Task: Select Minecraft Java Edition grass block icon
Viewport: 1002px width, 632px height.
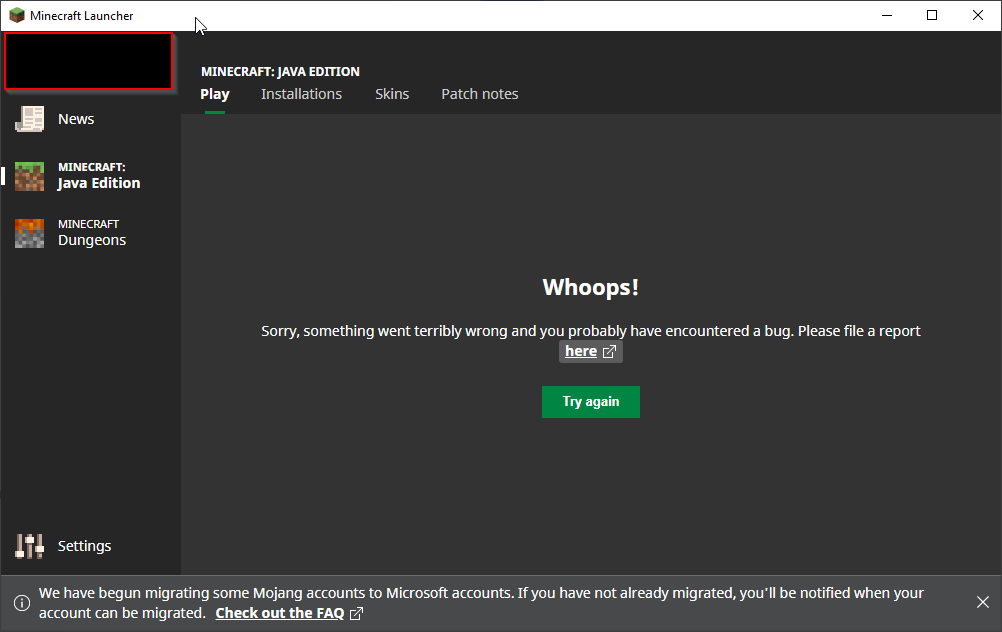Action: click(29, 176)
